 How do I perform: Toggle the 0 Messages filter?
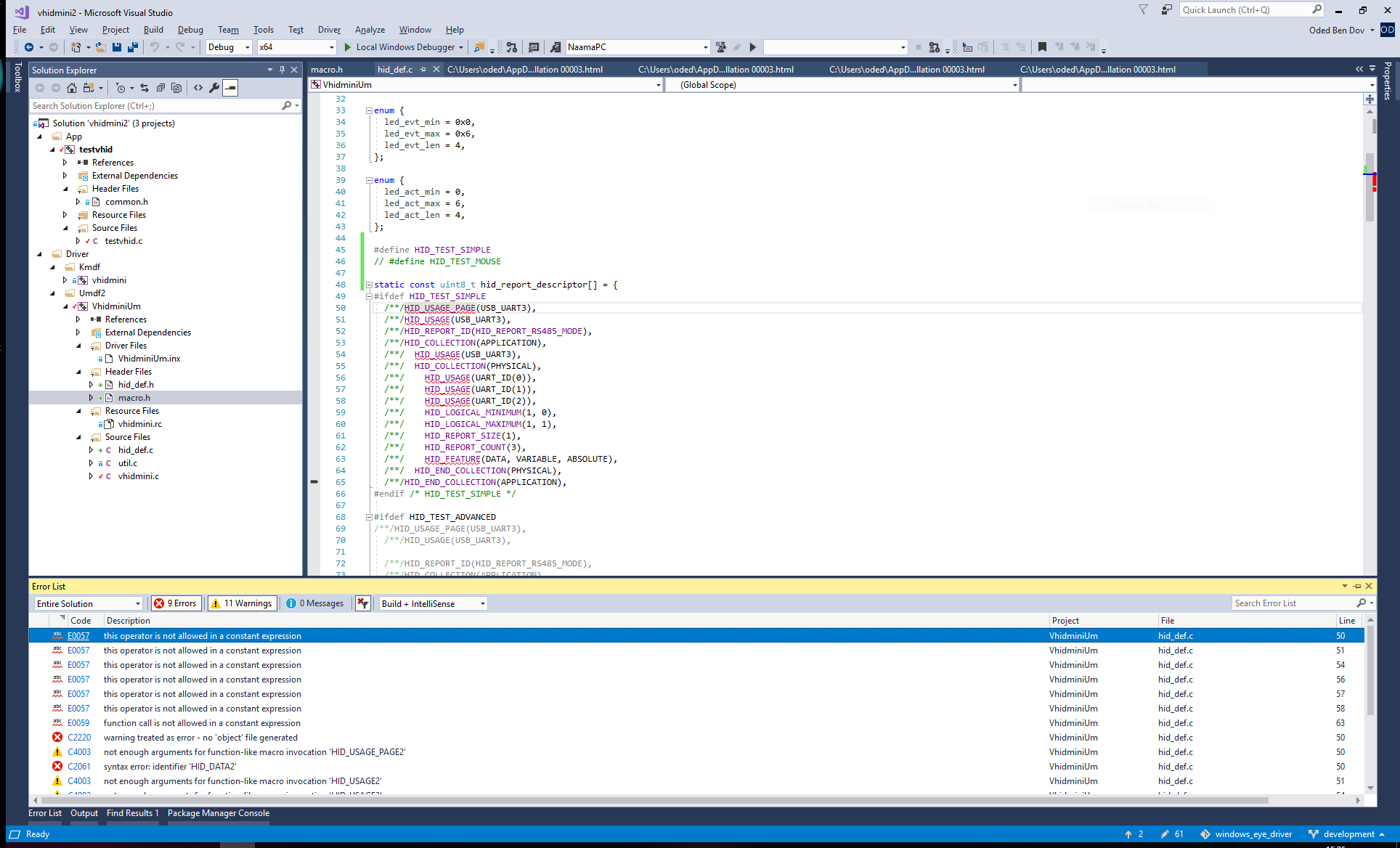(315, 603)
